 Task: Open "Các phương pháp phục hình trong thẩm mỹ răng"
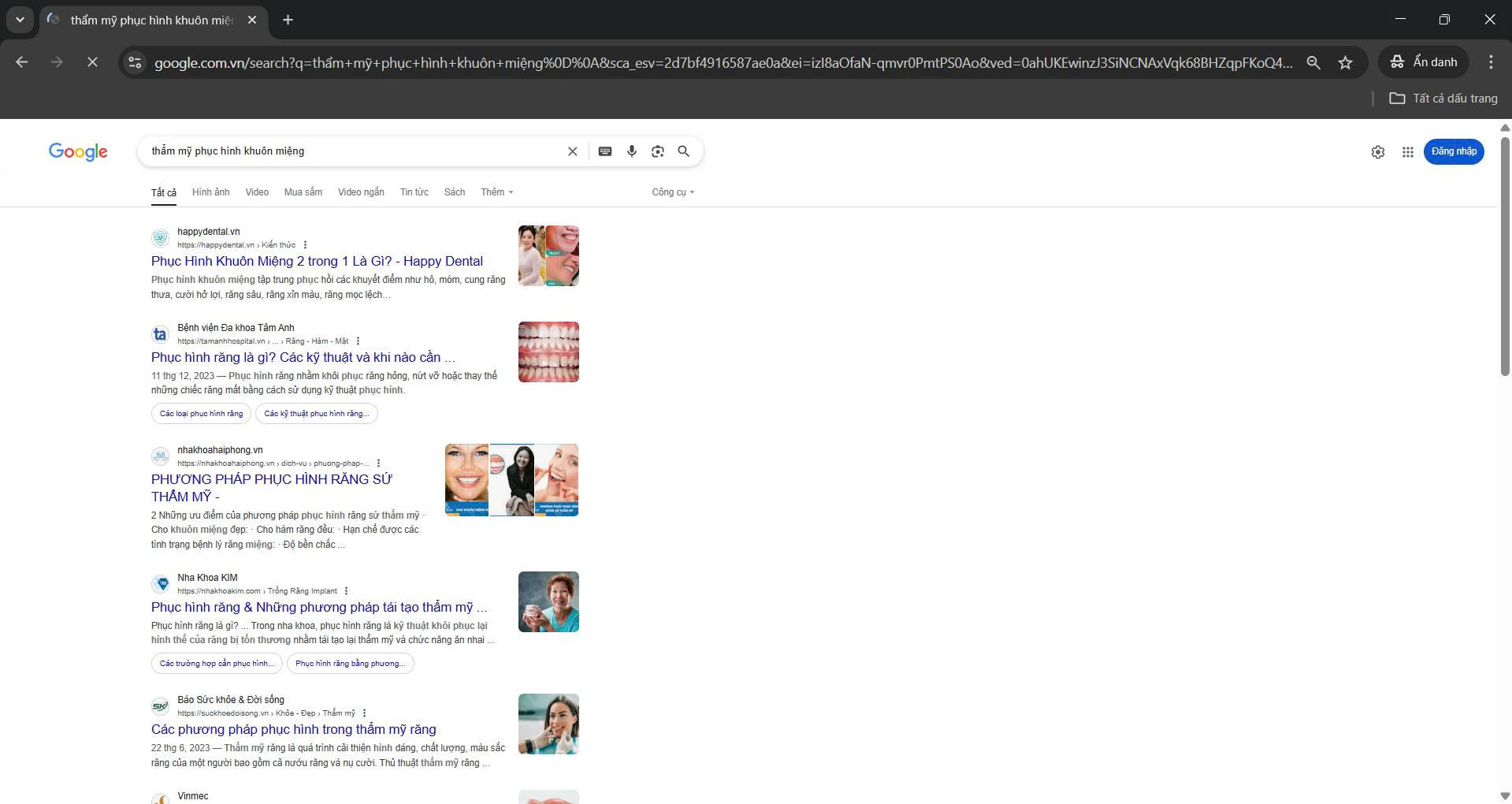294,730
